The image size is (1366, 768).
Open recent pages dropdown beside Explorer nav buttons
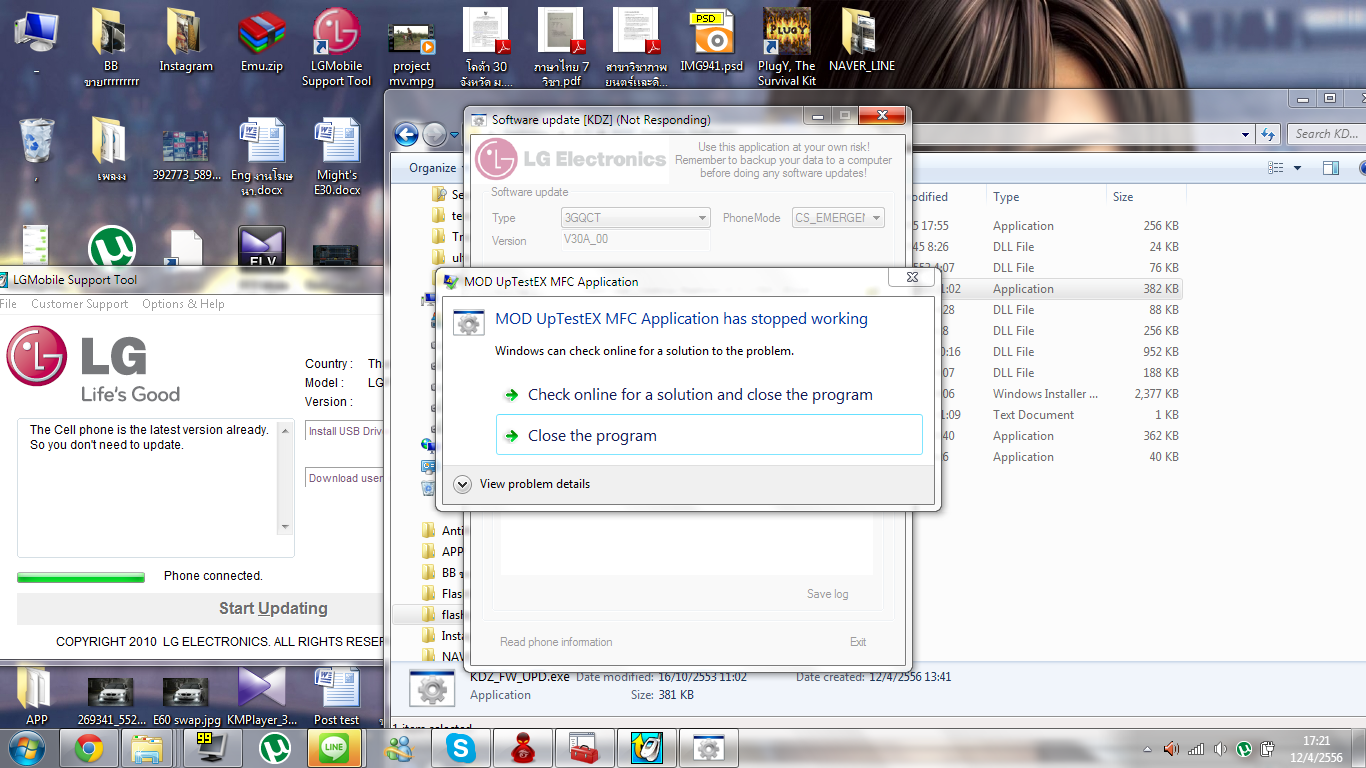pos(454,134)
